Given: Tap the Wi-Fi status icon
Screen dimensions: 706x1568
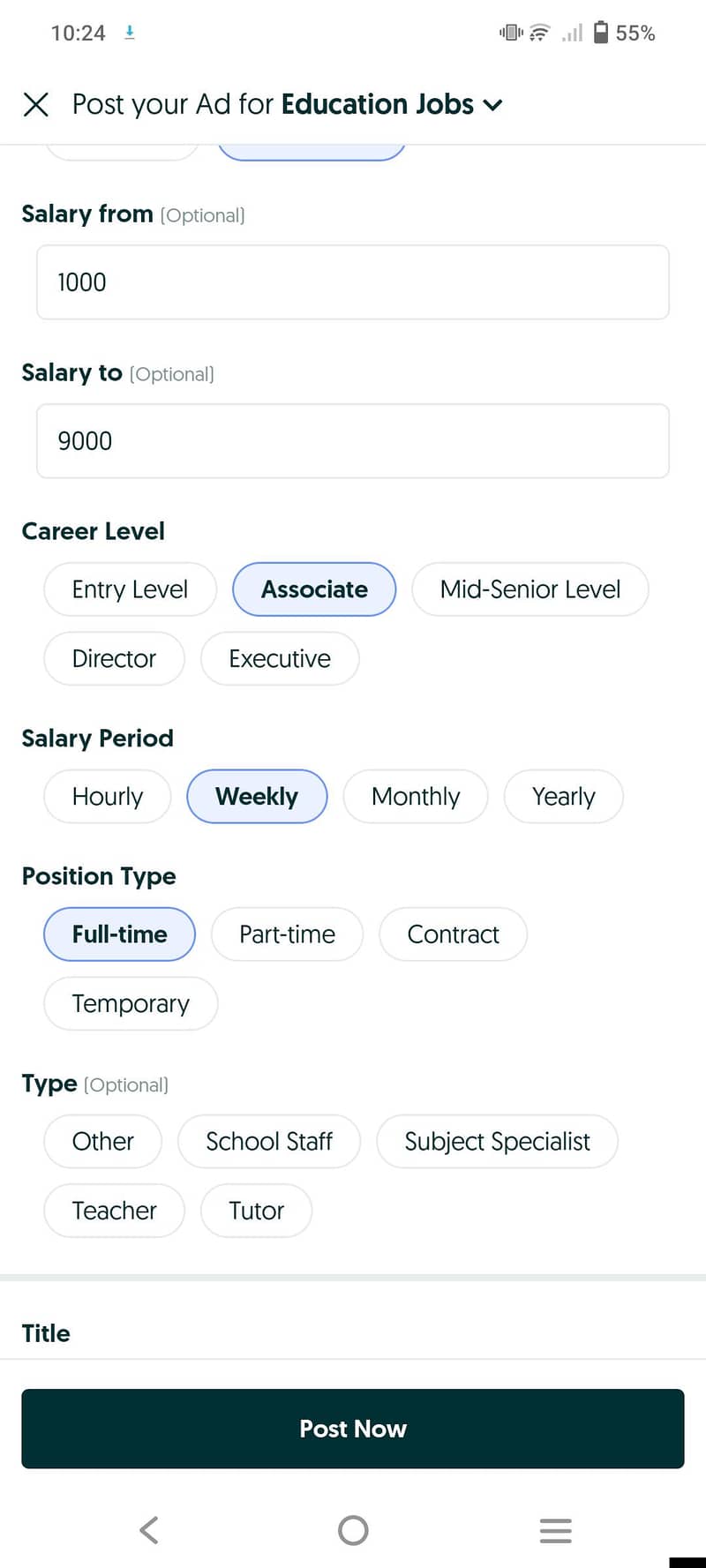Looking at the screenshot, I should 539,34.
